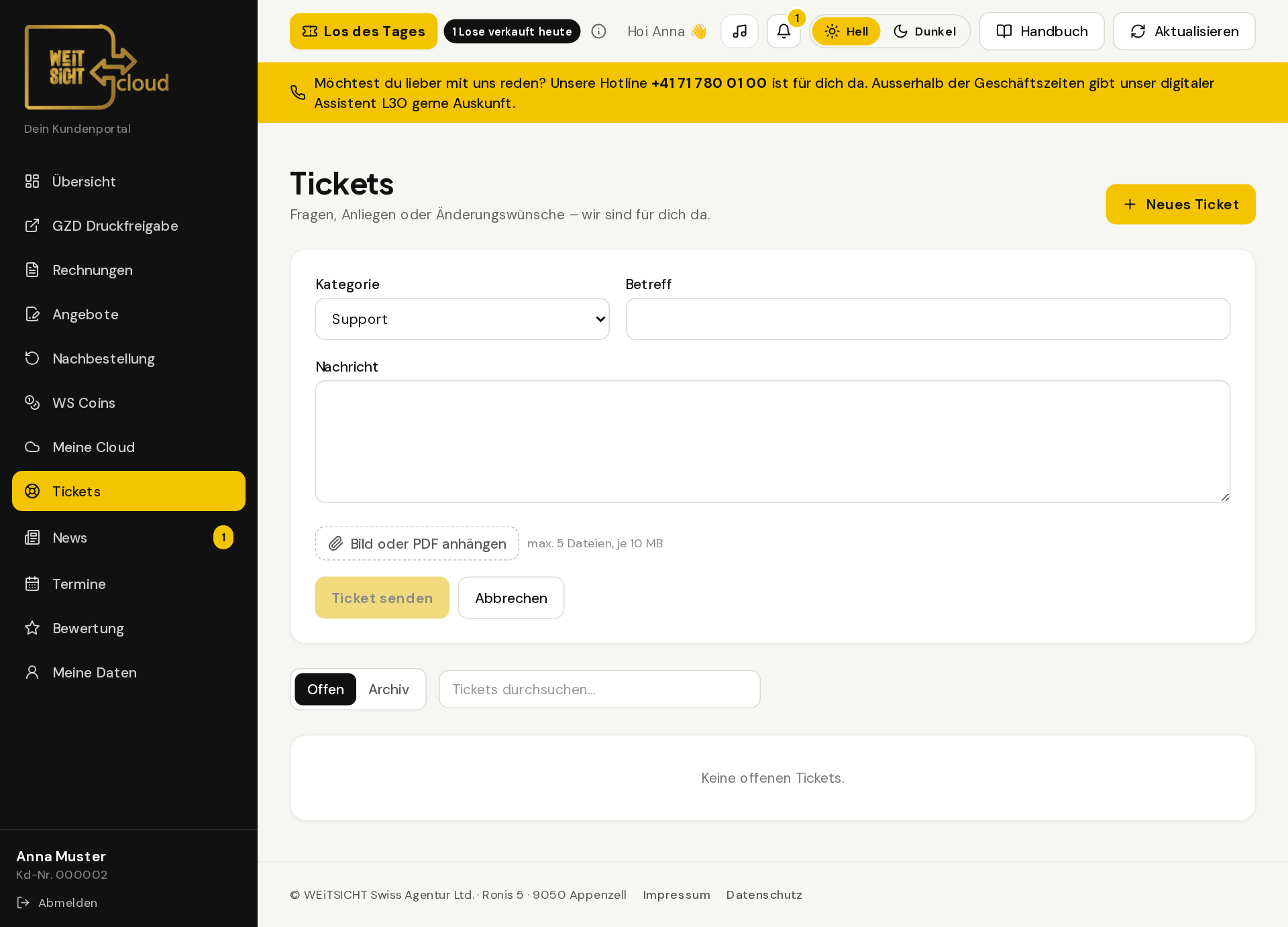
Task: Click Abmelden to log out
Action: (58, 903)
